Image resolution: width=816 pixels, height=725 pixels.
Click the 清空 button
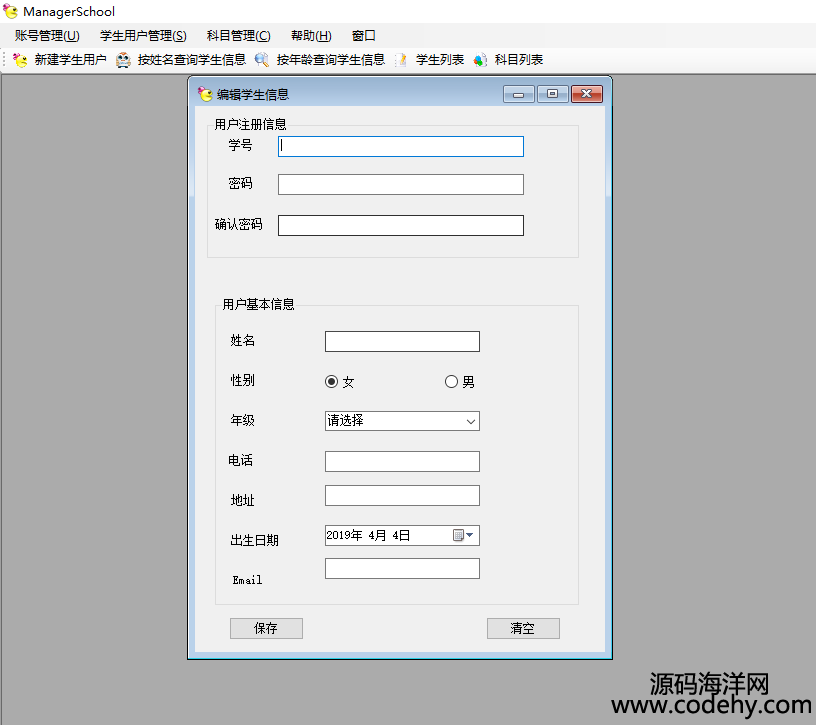pos(523,628)
